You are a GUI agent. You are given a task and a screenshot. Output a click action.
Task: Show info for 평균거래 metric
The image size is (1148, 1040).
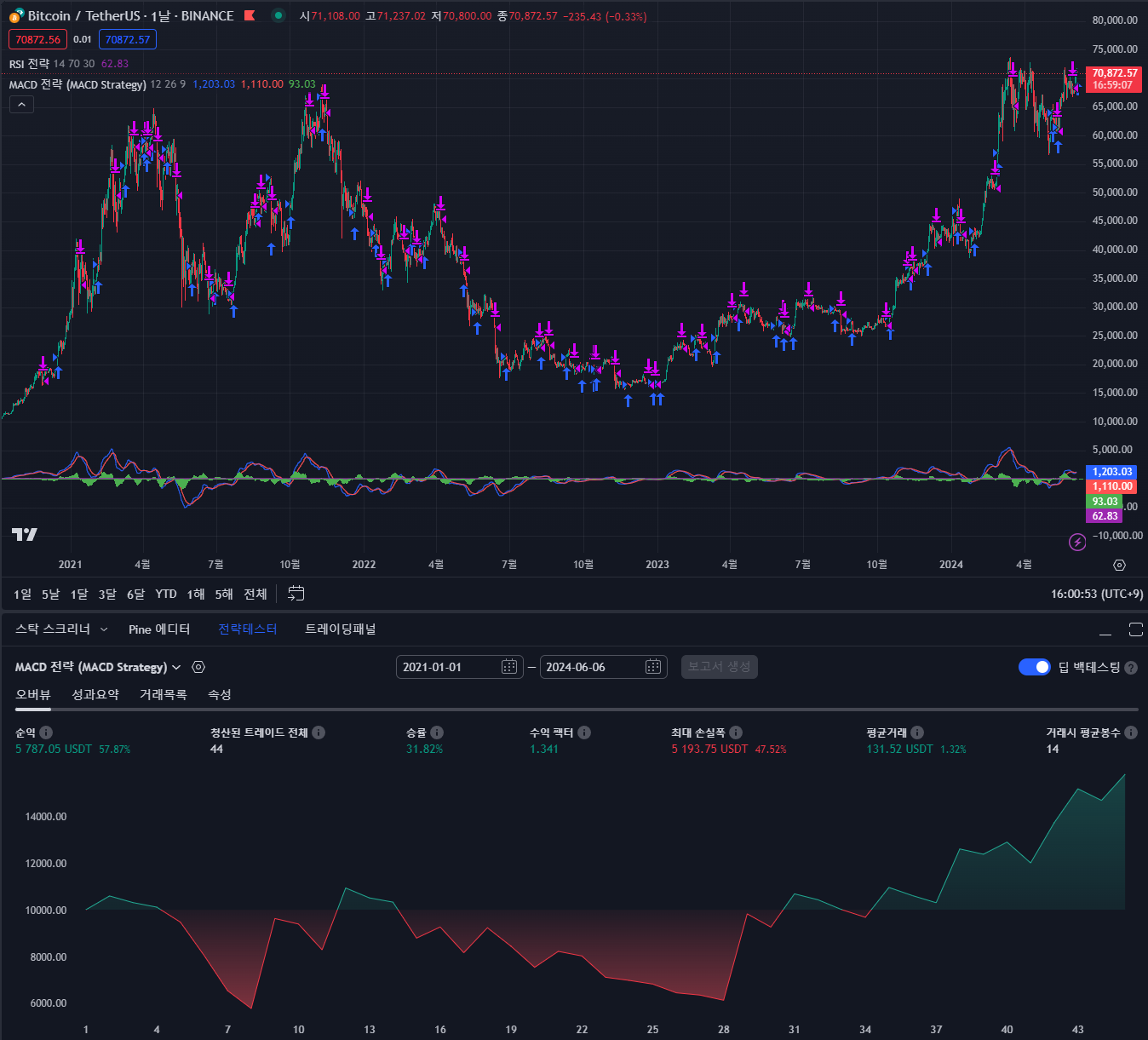click(917, 733)
